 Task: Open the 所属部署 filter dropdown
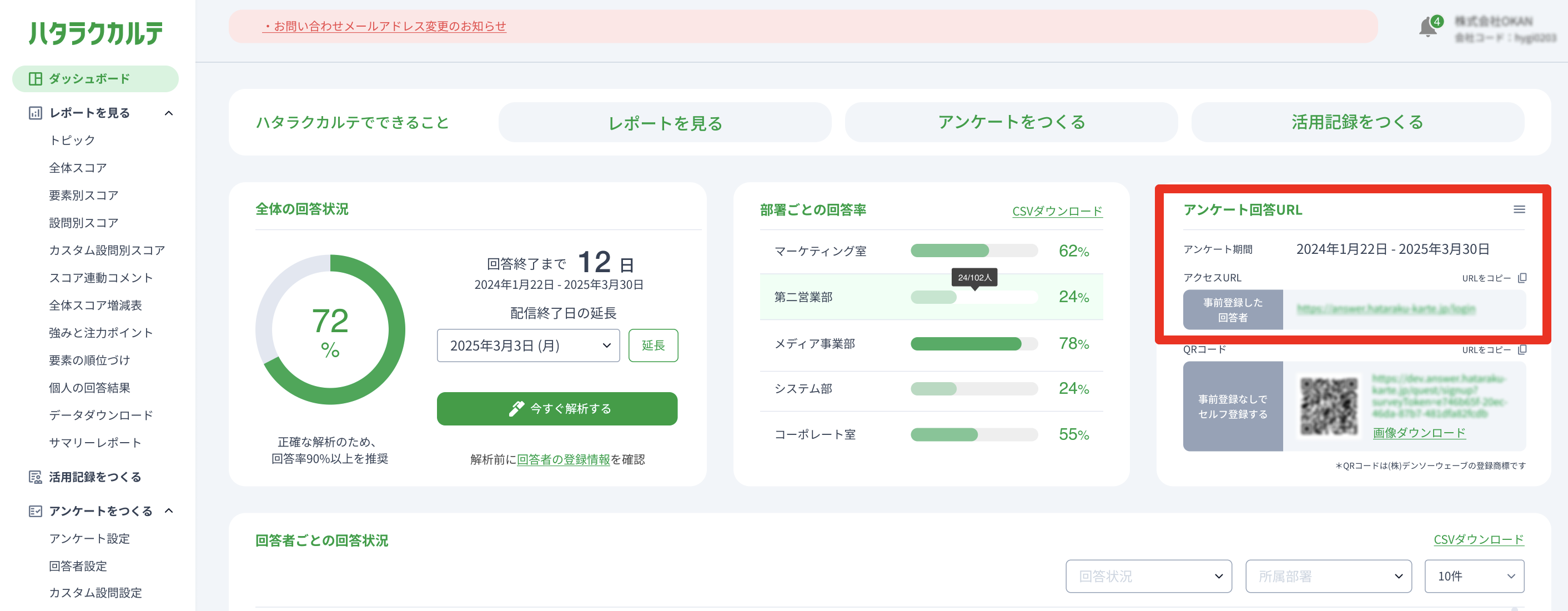click(1328, 576)
